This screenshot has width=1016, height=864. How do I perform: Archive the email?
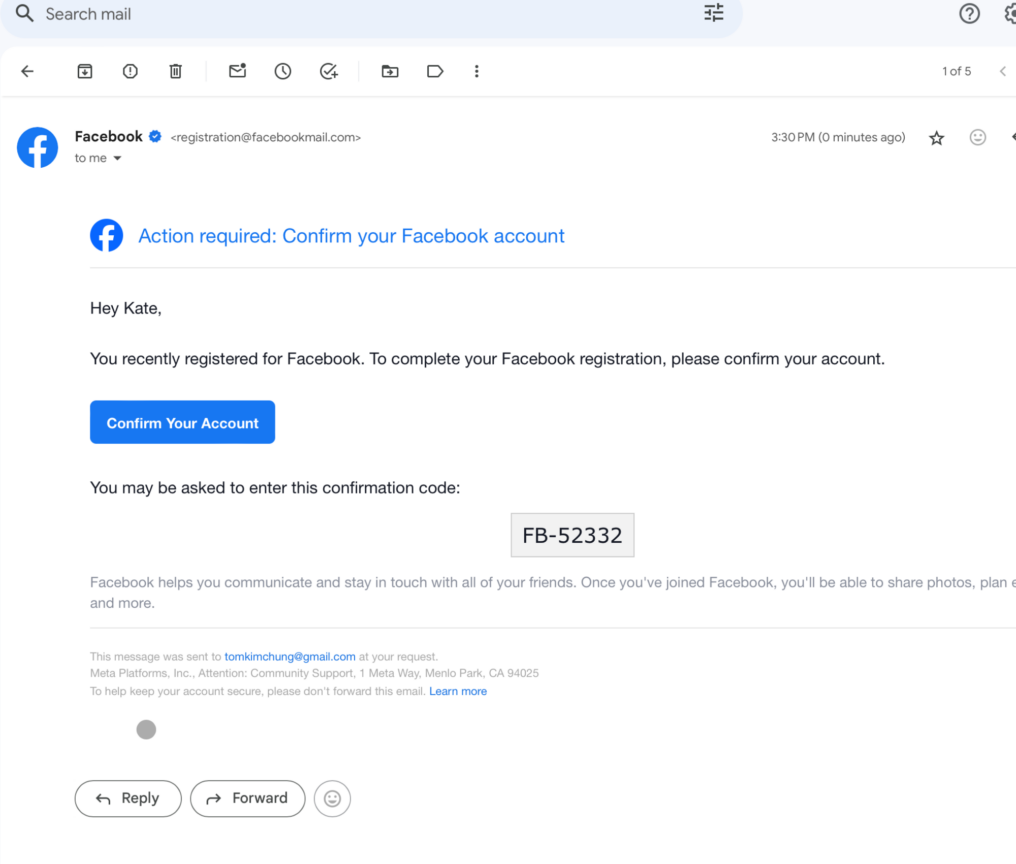click(85, 71)
